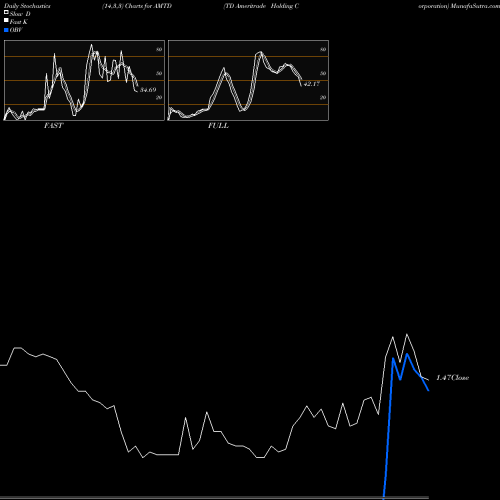
Task: Click the Fast K legend swatch
Action: pyautogui.click(x=6, y=20)
